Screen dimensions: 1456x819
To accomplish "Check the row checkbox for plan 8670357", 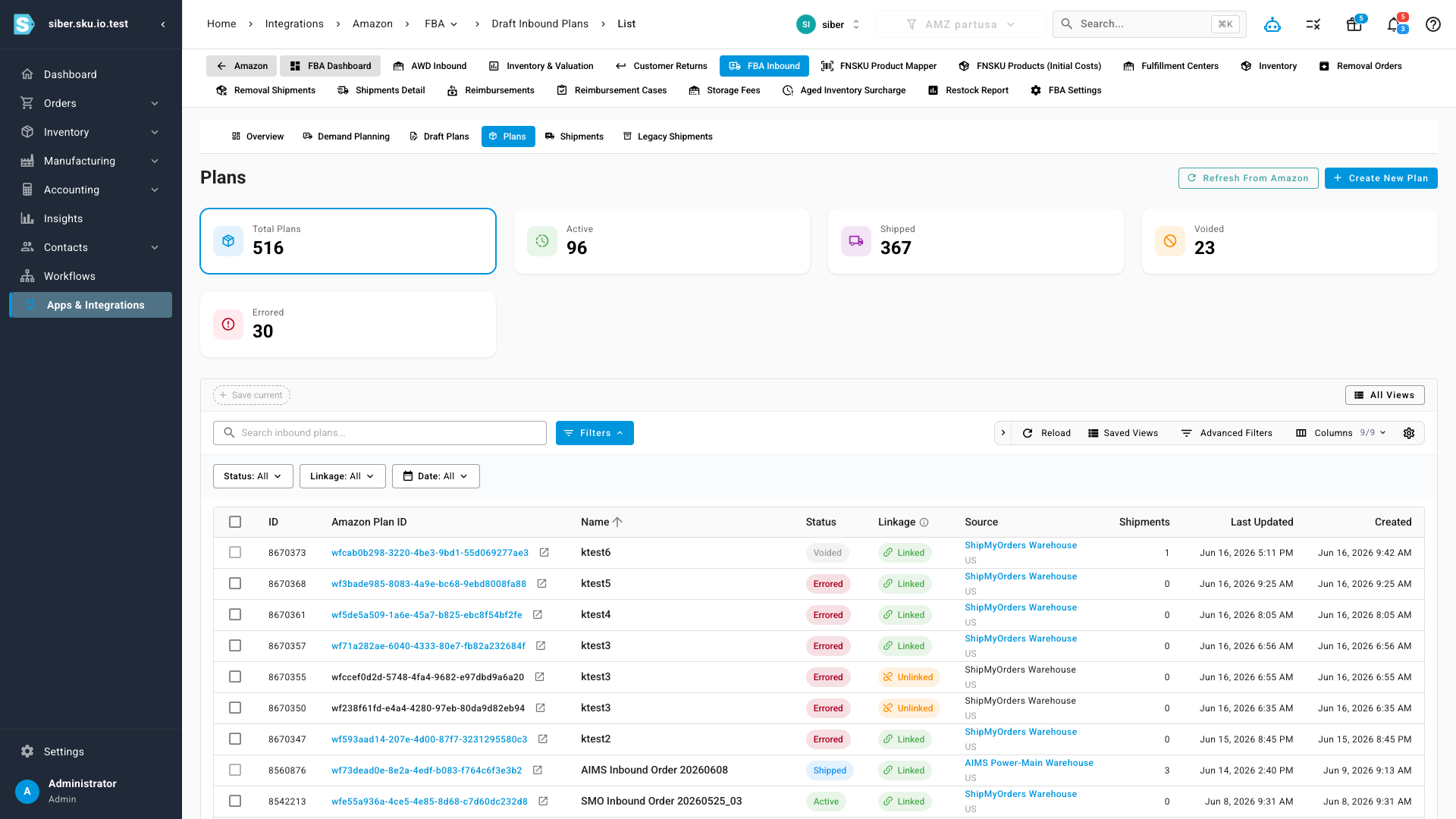I will click(235, 646).
